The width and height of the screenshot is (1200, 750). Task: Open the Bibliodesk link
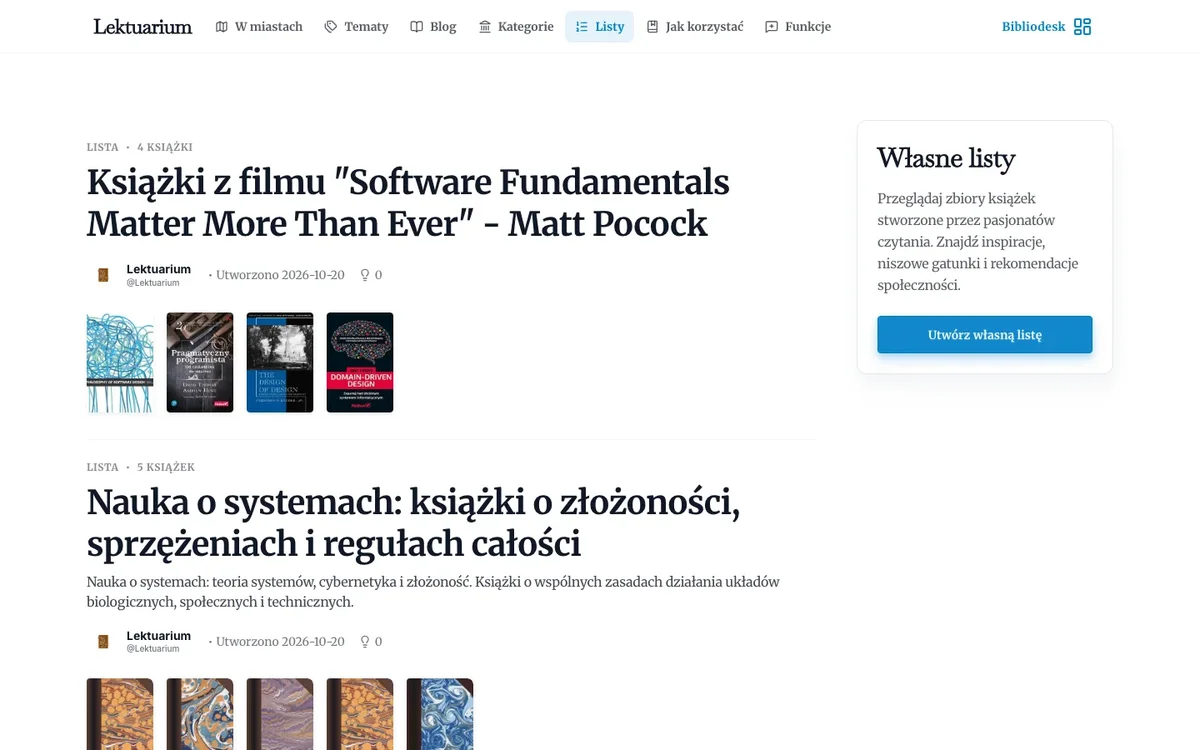(1034, 27)
